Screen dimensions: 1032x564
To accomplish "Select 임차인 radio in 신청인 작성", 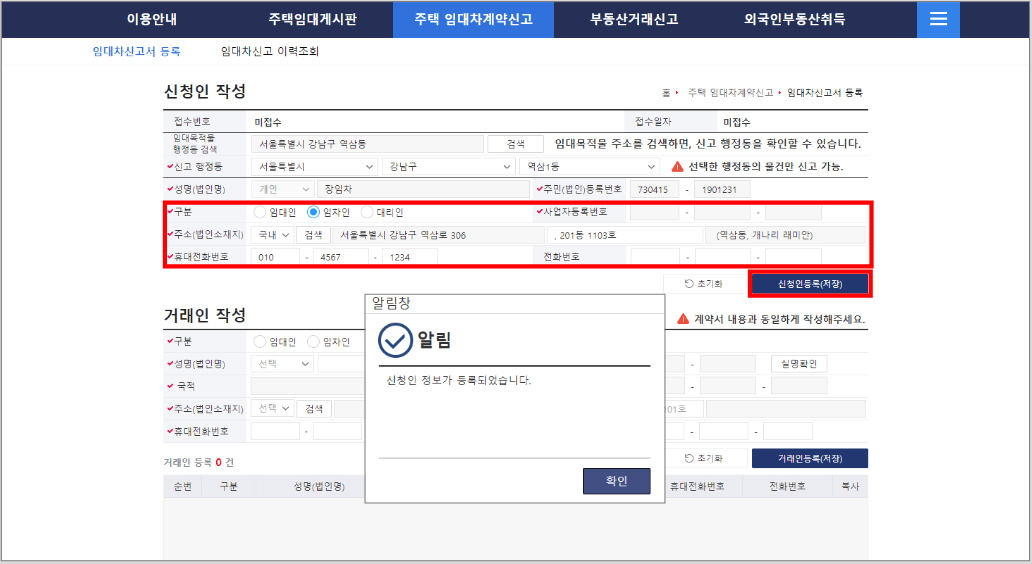I will coord(313,212).
